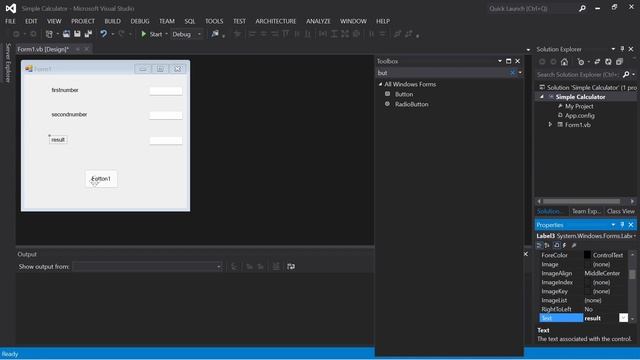
Task: Open the Show output from dropdown
Action: (x=219, y=267)
